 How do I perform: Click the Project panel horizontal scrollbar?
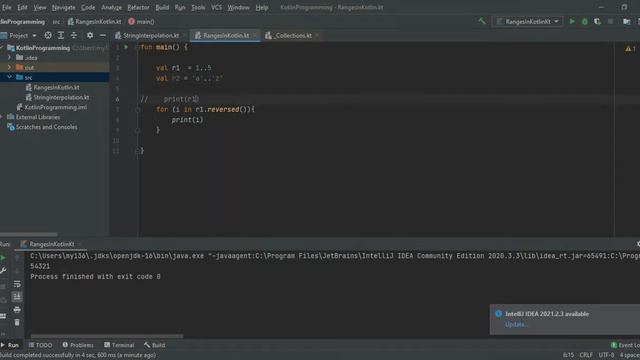pyautogui.click(x=29, y=234)
